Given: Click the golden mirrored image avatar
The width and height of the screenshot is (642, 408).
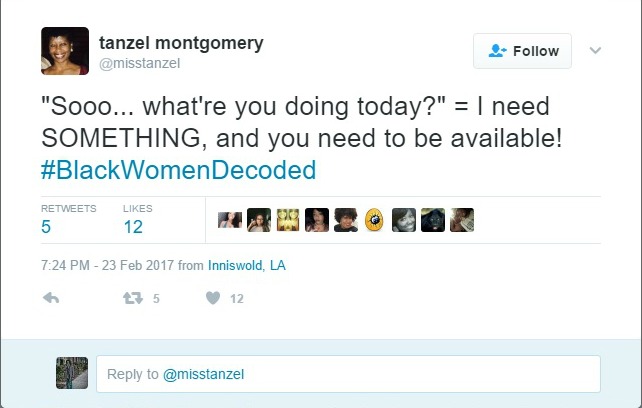Looking at the screenshot, I should pyautogui.click(x=288, y=220).
